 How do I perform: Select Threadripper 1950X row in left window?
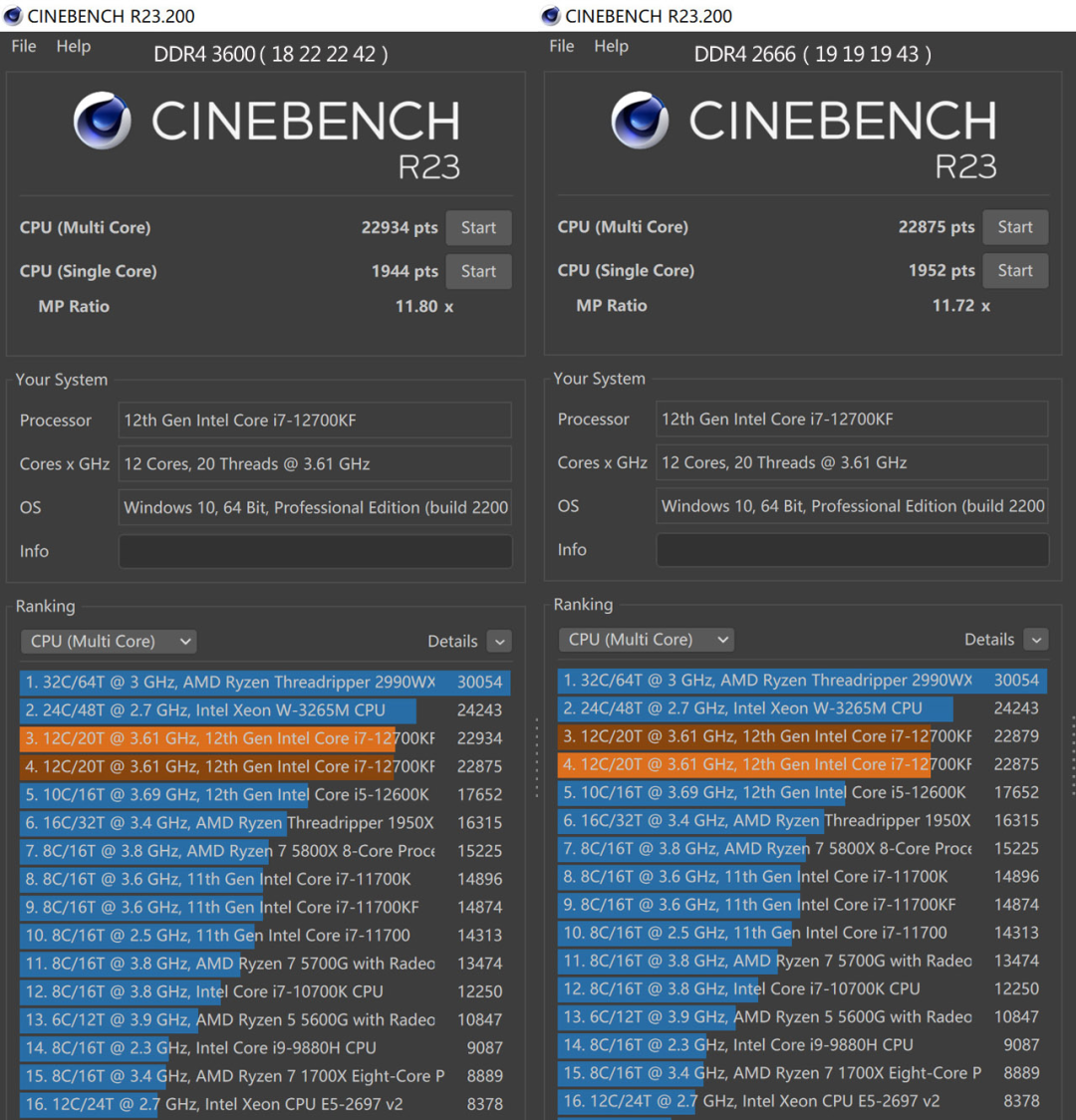pyautogui.click(x=265, y=823)
